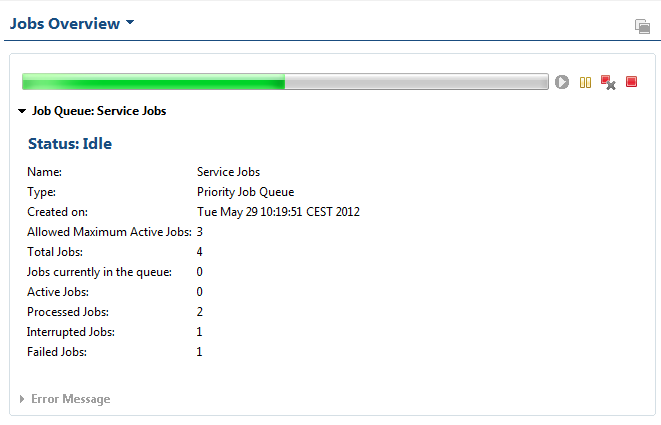Open the Jobs Overview dropdown arrow
This screenshot has width=661, height=425.
coord(130,23)
